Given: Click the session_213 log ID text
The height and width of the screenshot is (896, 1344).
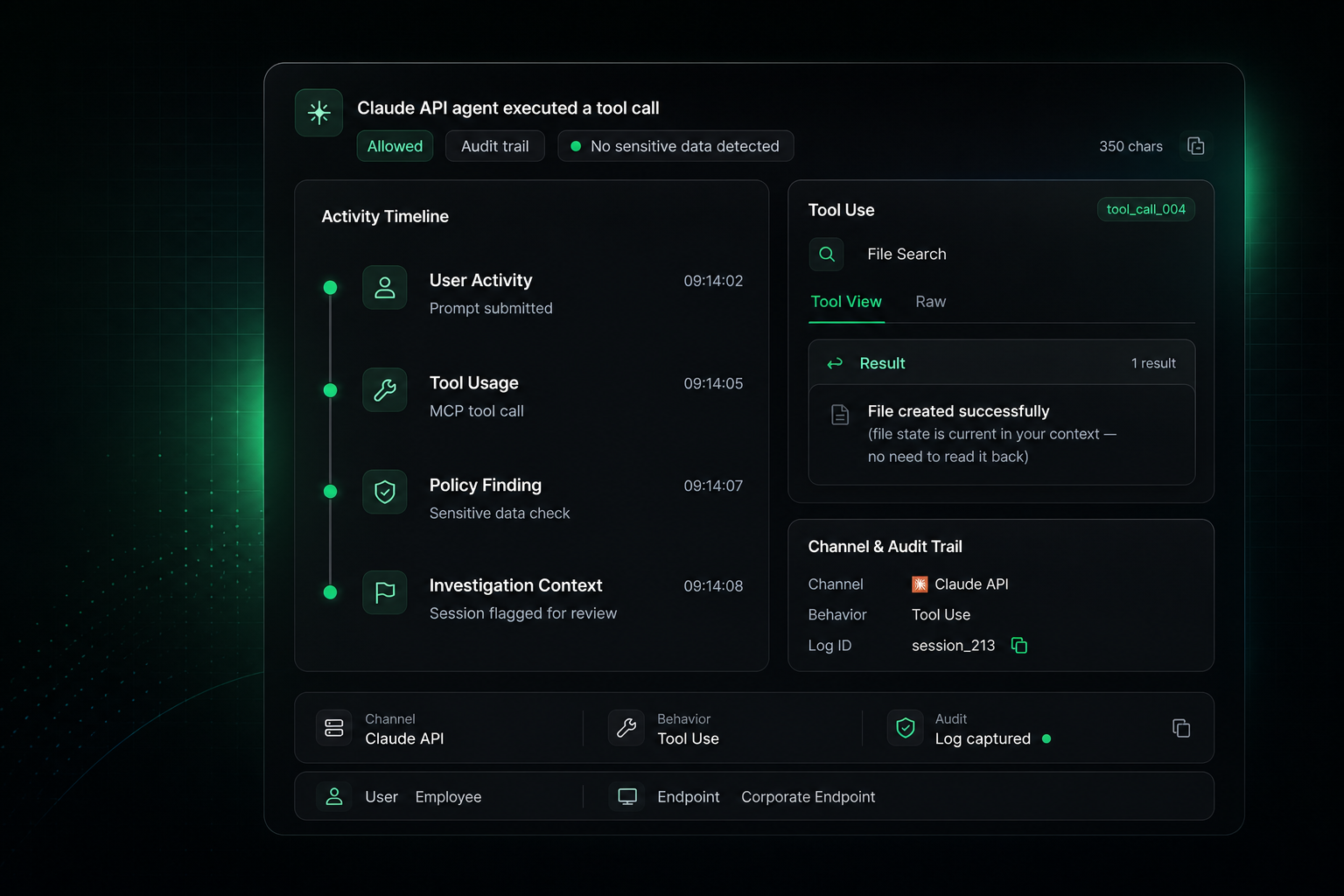Looking at the screenshot, I should coord(953,646).
